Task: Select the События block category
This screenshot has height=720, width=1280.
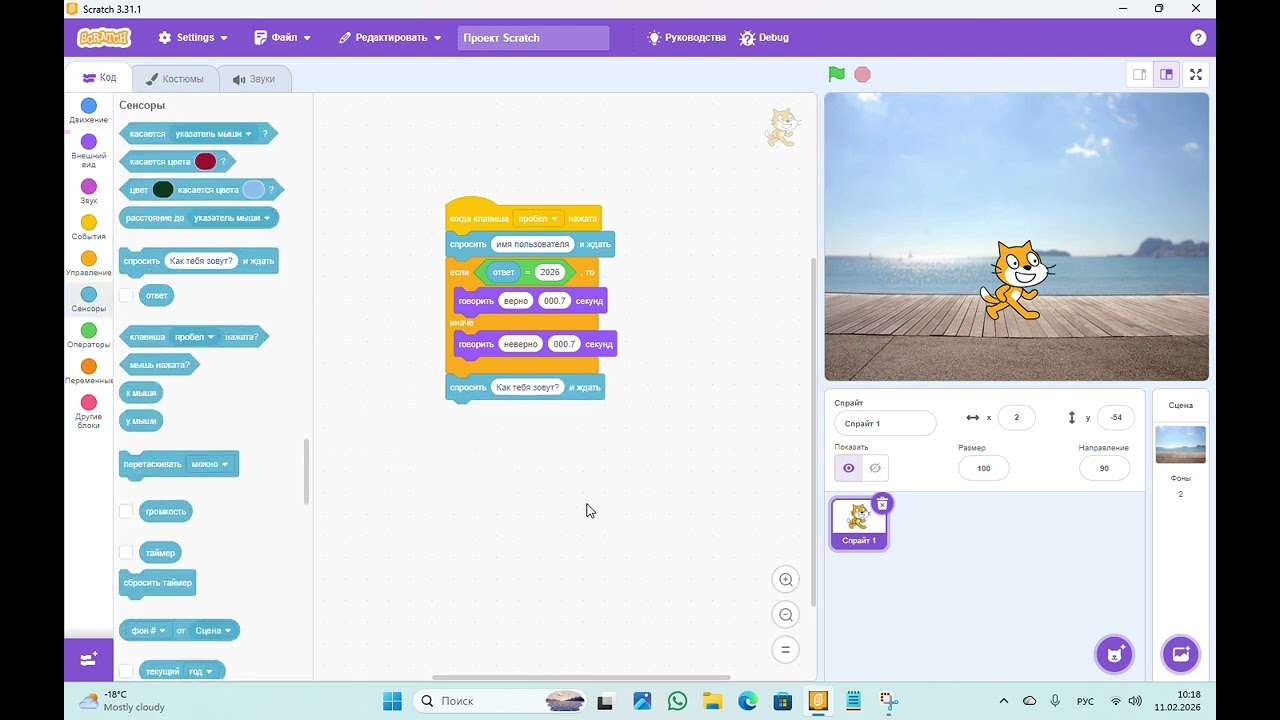Action: coord(89,228)
